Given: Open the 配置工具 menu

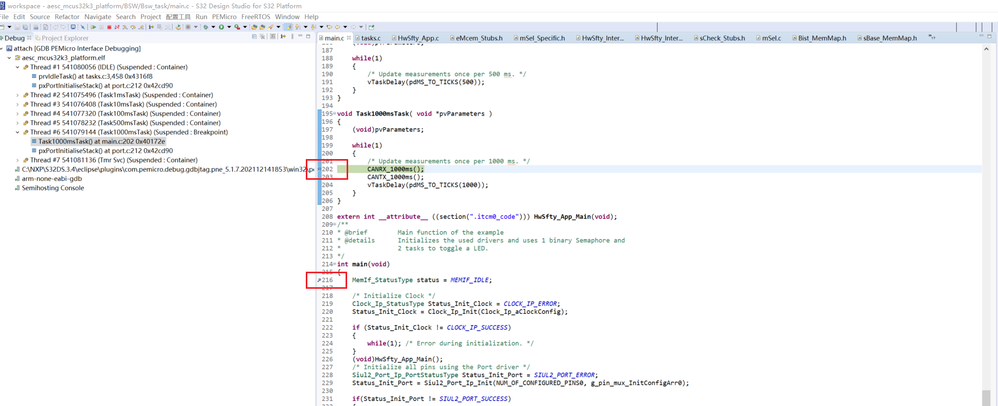Looking at the screenshot, I should click(x=179, y=17).
